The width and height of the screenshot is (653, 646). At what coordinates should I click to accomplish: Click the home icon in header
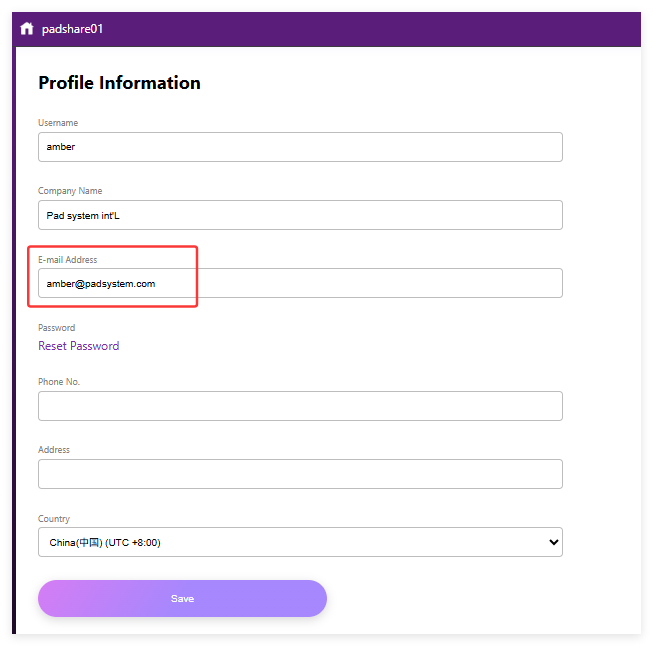point(27,29)
